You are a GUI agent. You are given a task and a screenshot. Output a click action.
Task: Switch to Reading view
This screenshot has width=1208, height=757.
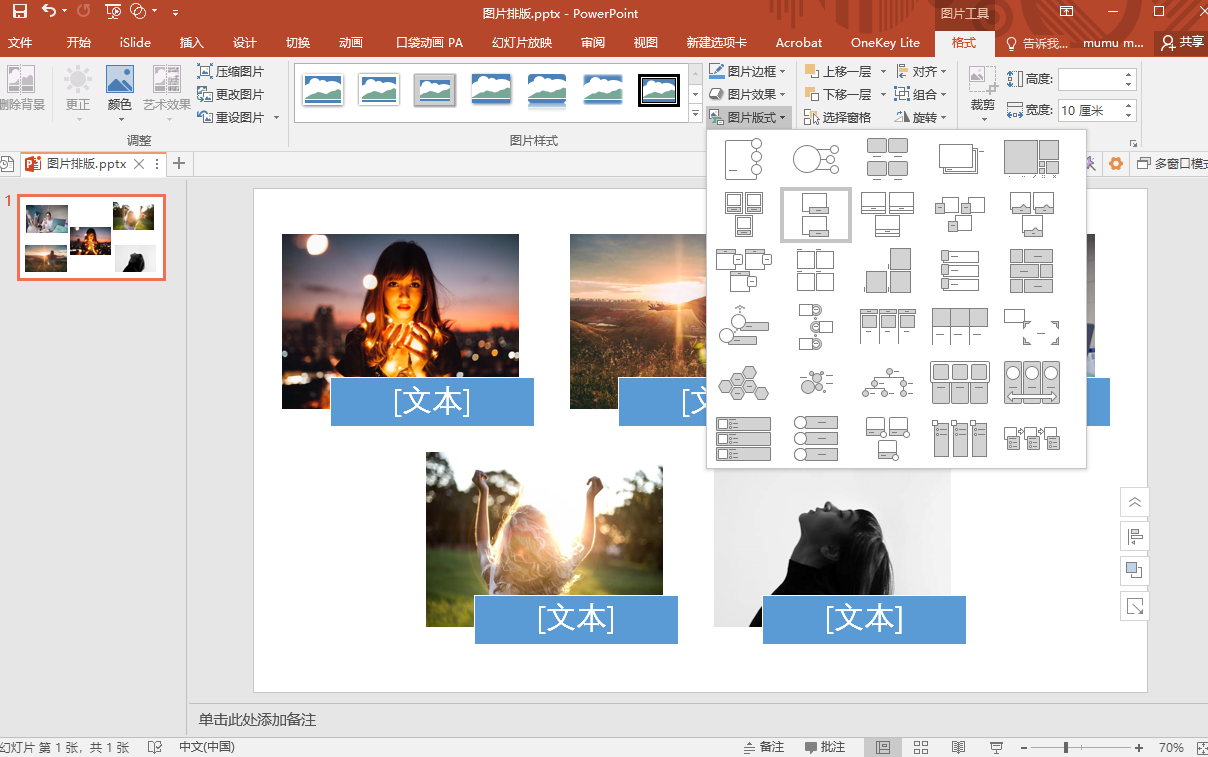click(x=958, y=747)
